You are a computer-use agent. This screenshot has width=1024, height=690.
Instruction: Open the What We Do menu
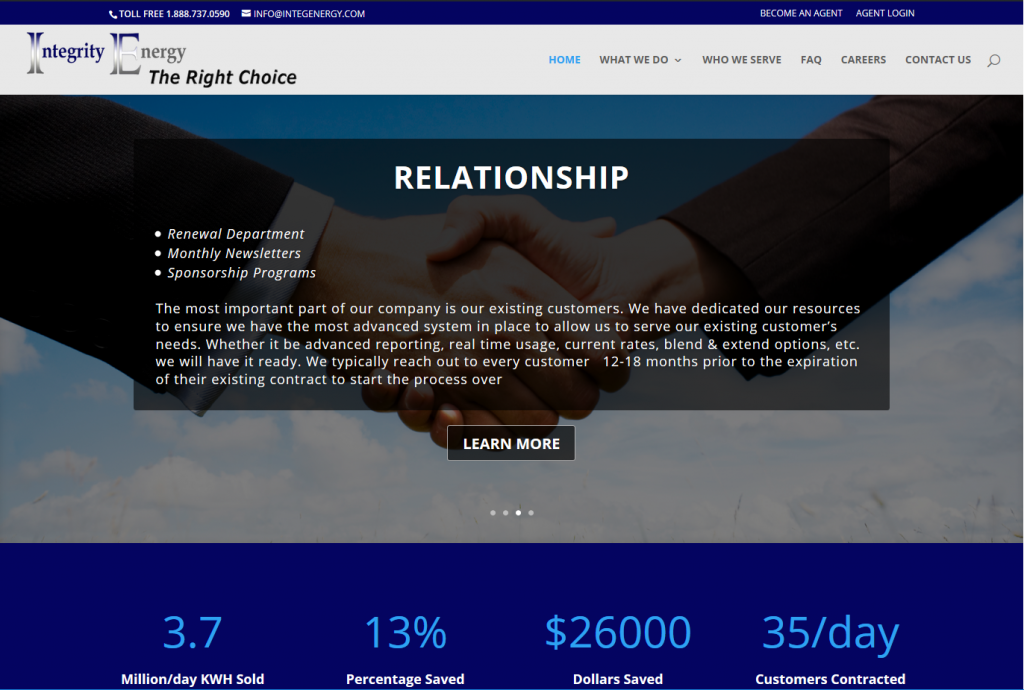click(x=633, y=59)
